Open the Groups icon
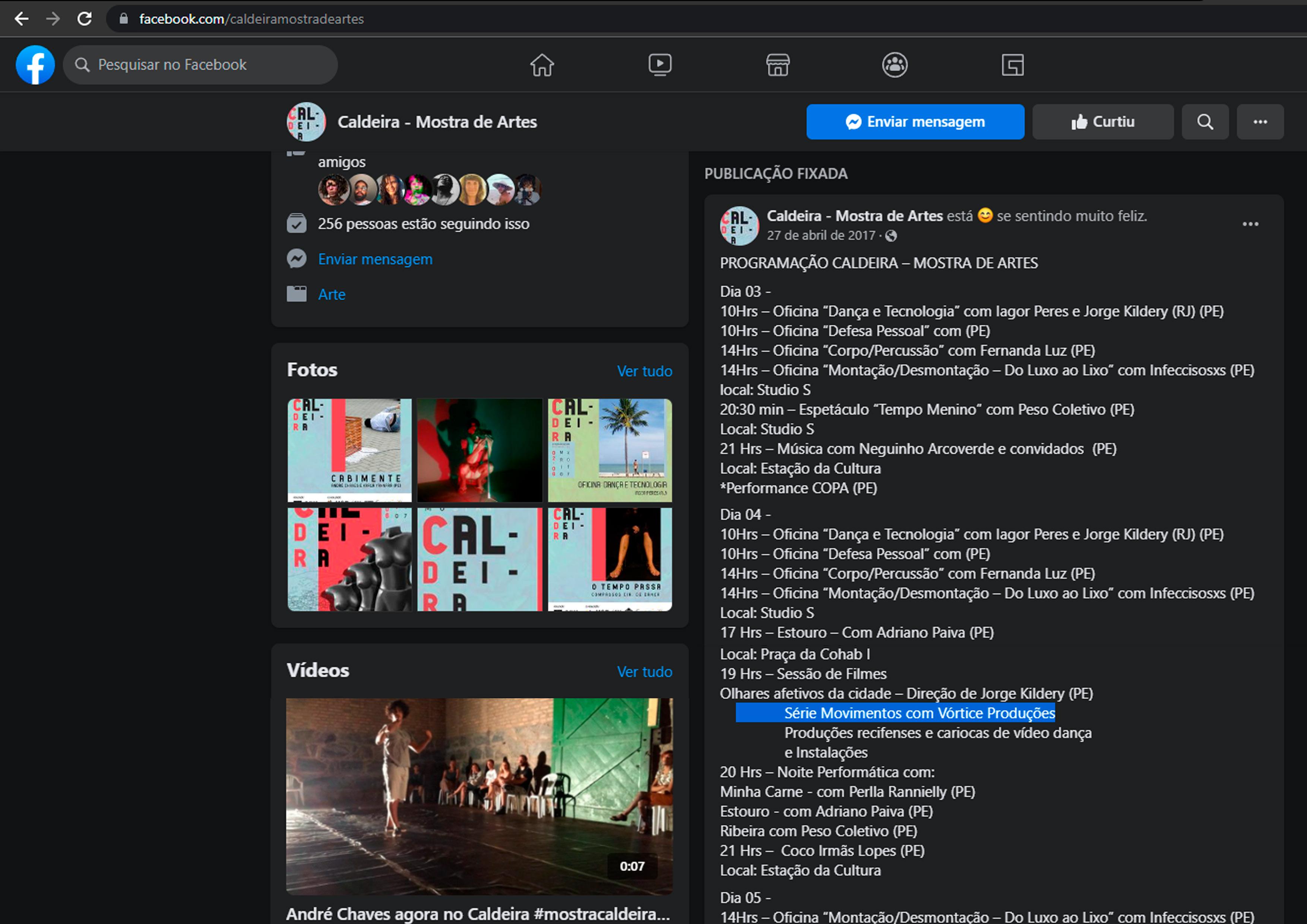Image resolution: width=1307 pixels, height=924 pixels. point(895,65)
